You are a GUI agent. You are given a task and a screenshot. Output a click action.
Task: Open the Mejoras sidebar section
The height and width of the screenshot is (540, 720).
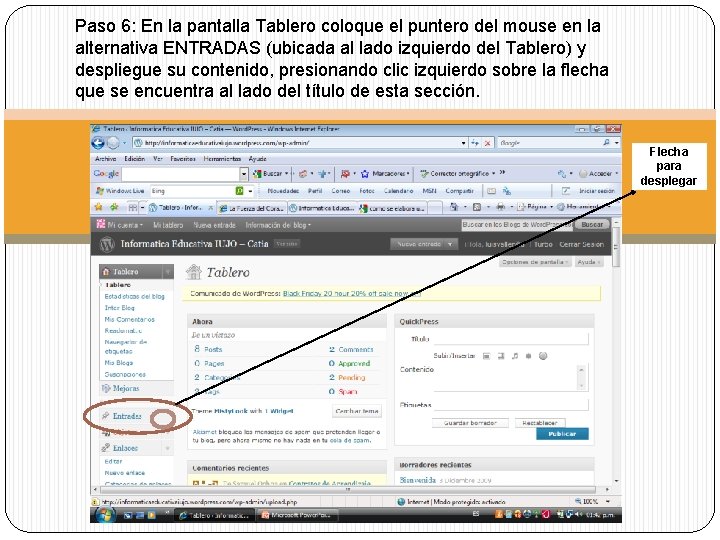coord(126,388)
